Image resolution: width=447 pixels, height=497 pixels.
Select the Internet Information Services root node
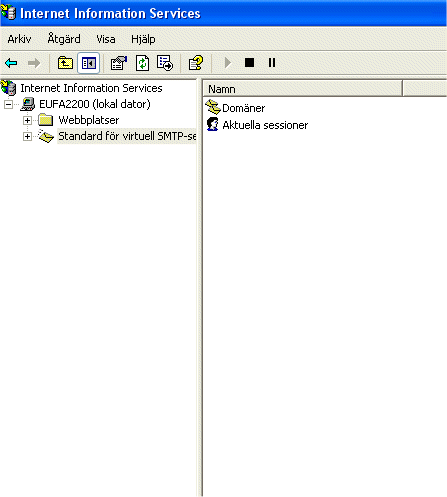(x=91, y=88)
